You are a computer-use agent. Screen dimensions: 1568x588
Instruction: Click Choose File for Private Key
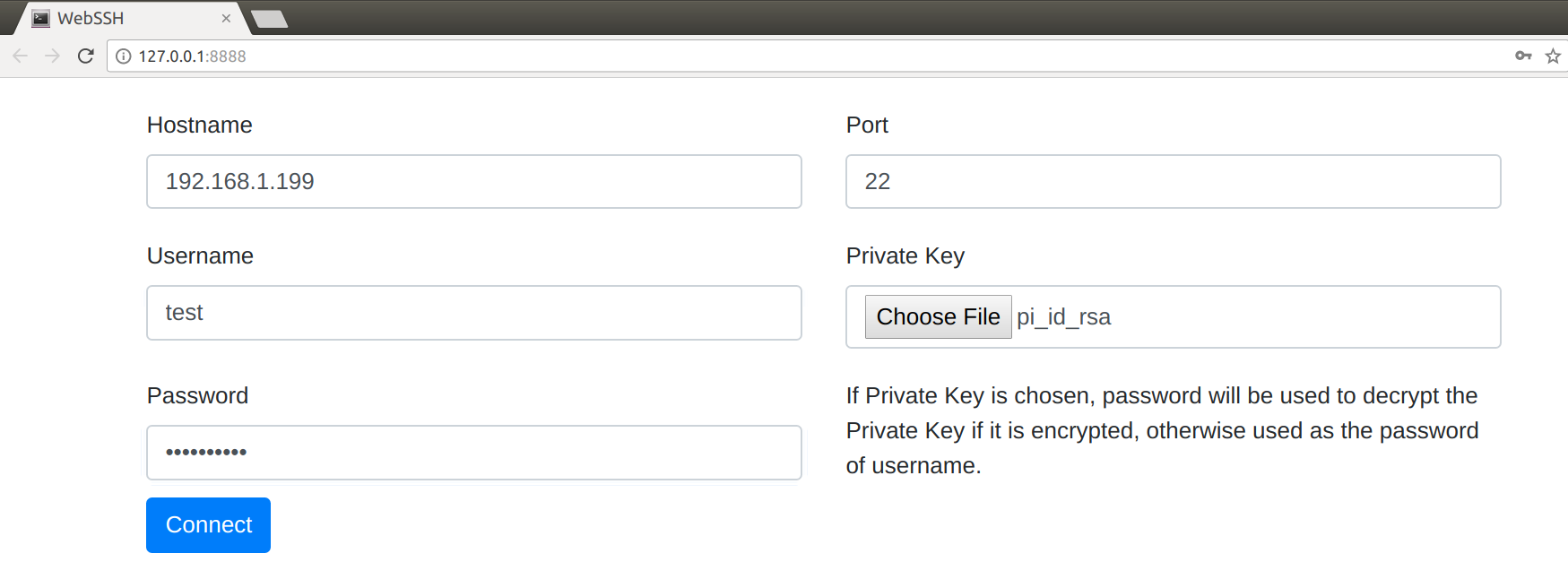click(x=938, y=316)
